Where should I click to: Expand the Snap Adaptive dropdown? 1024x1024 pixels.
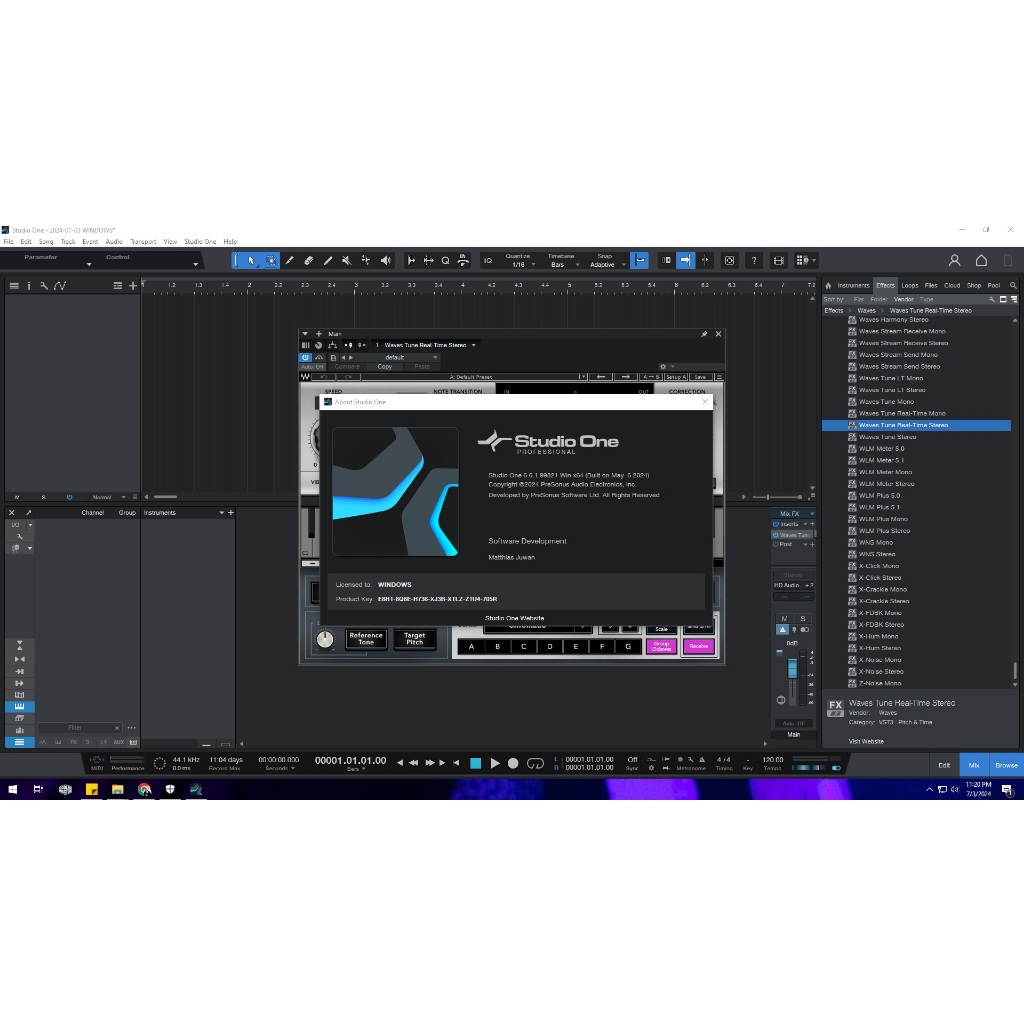(605, 265)
